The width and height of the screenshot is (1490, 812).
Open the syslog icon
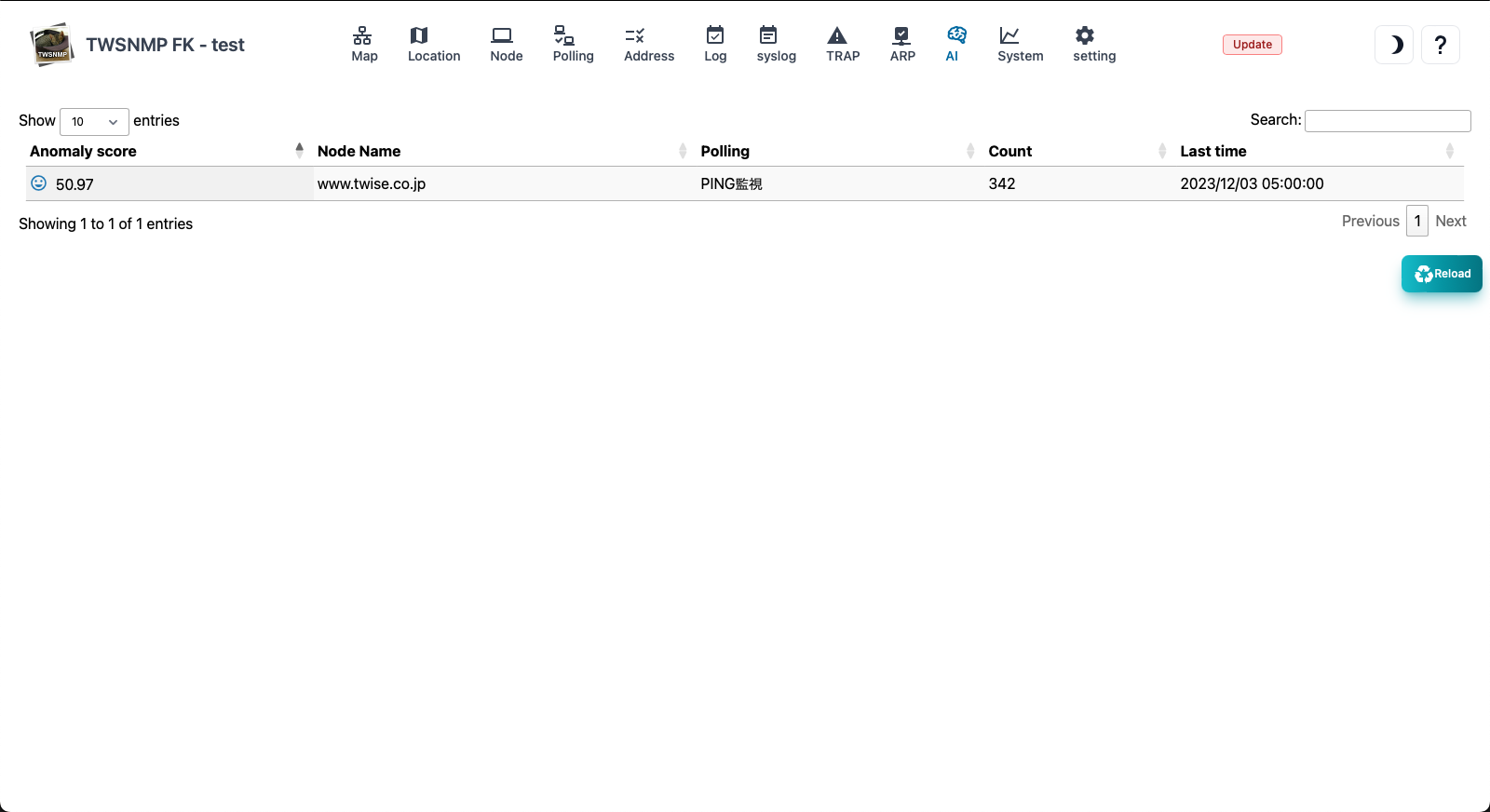pyautogui.click(x=768, y=36)
